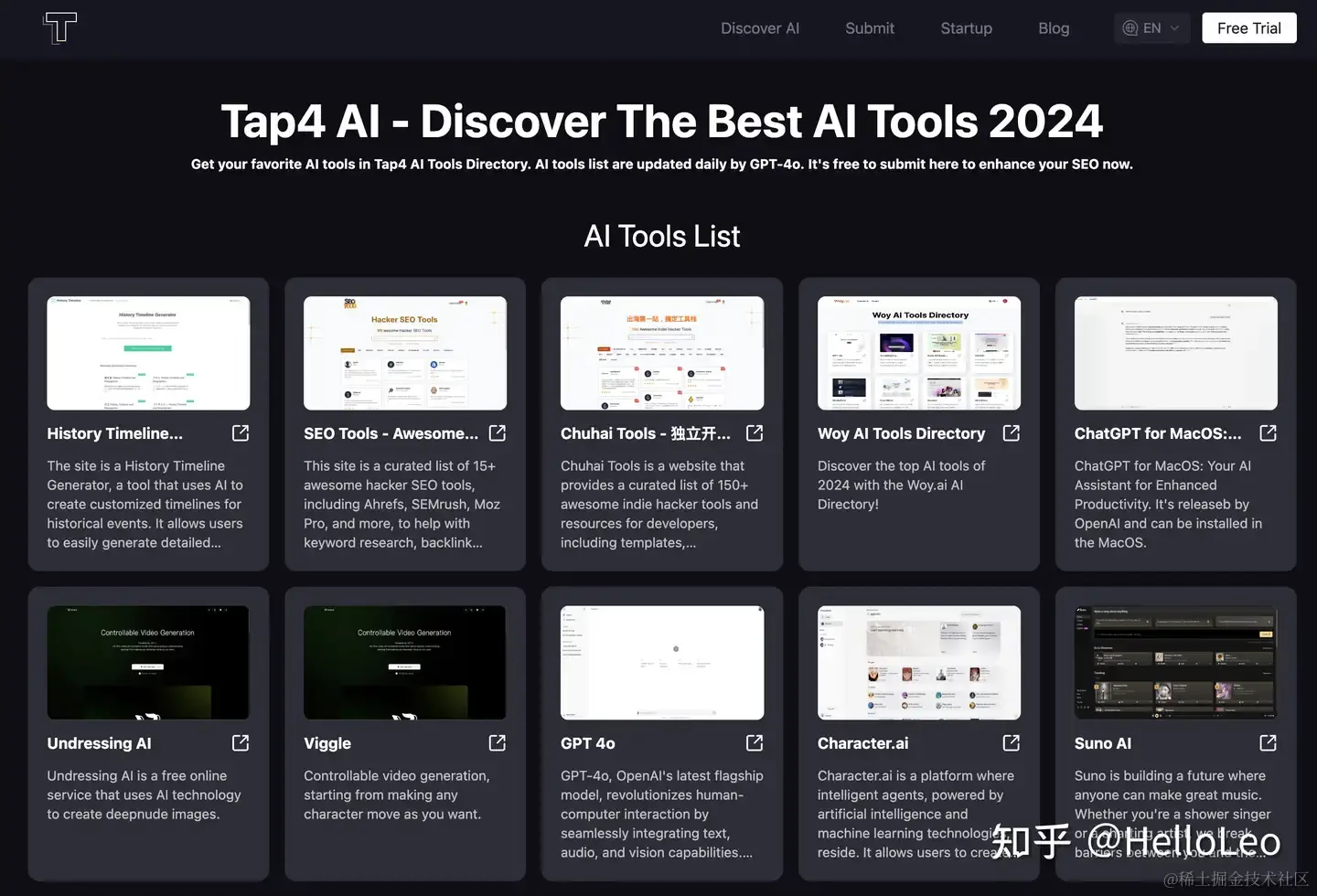
Task: Open Hacker SEO Tools thumbnail
Action: point(405,353)
